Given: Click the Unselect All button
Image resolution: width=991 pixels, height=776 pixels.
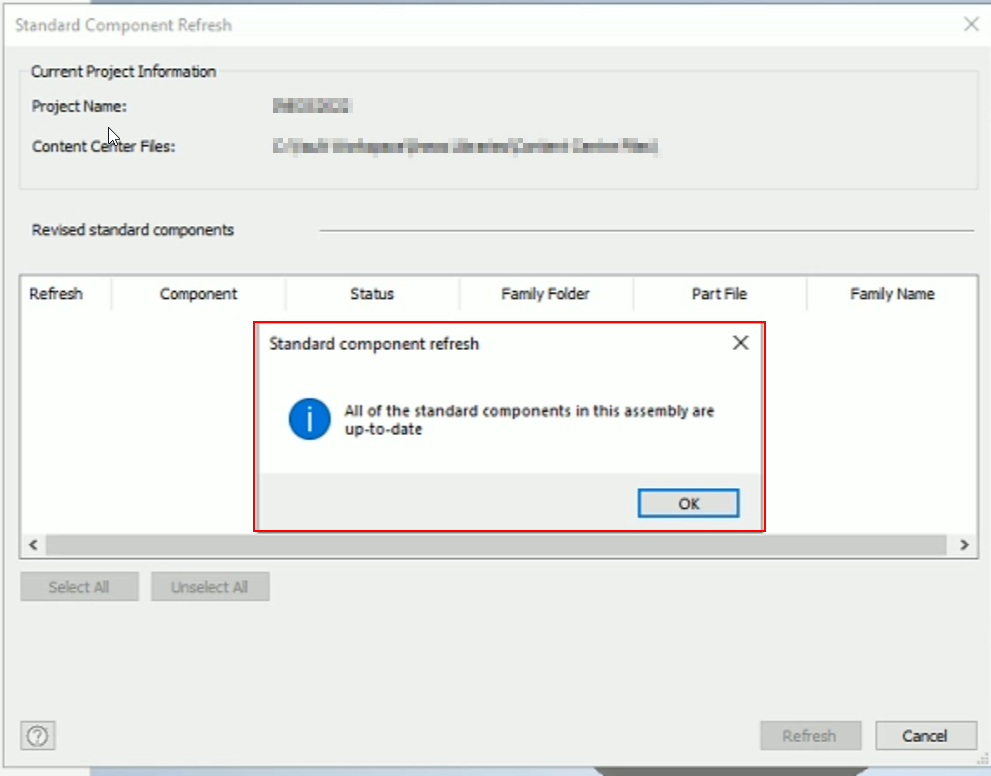Looking at the screenshot, I should coord(210,586).
